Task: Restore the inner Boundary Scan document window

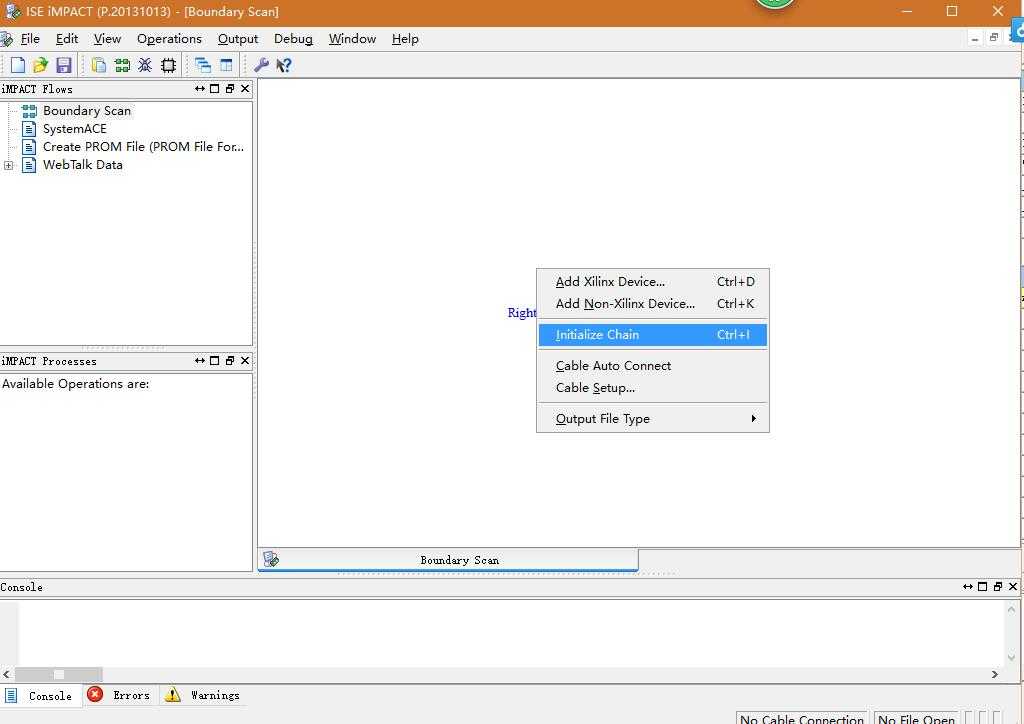Action: 994,38
